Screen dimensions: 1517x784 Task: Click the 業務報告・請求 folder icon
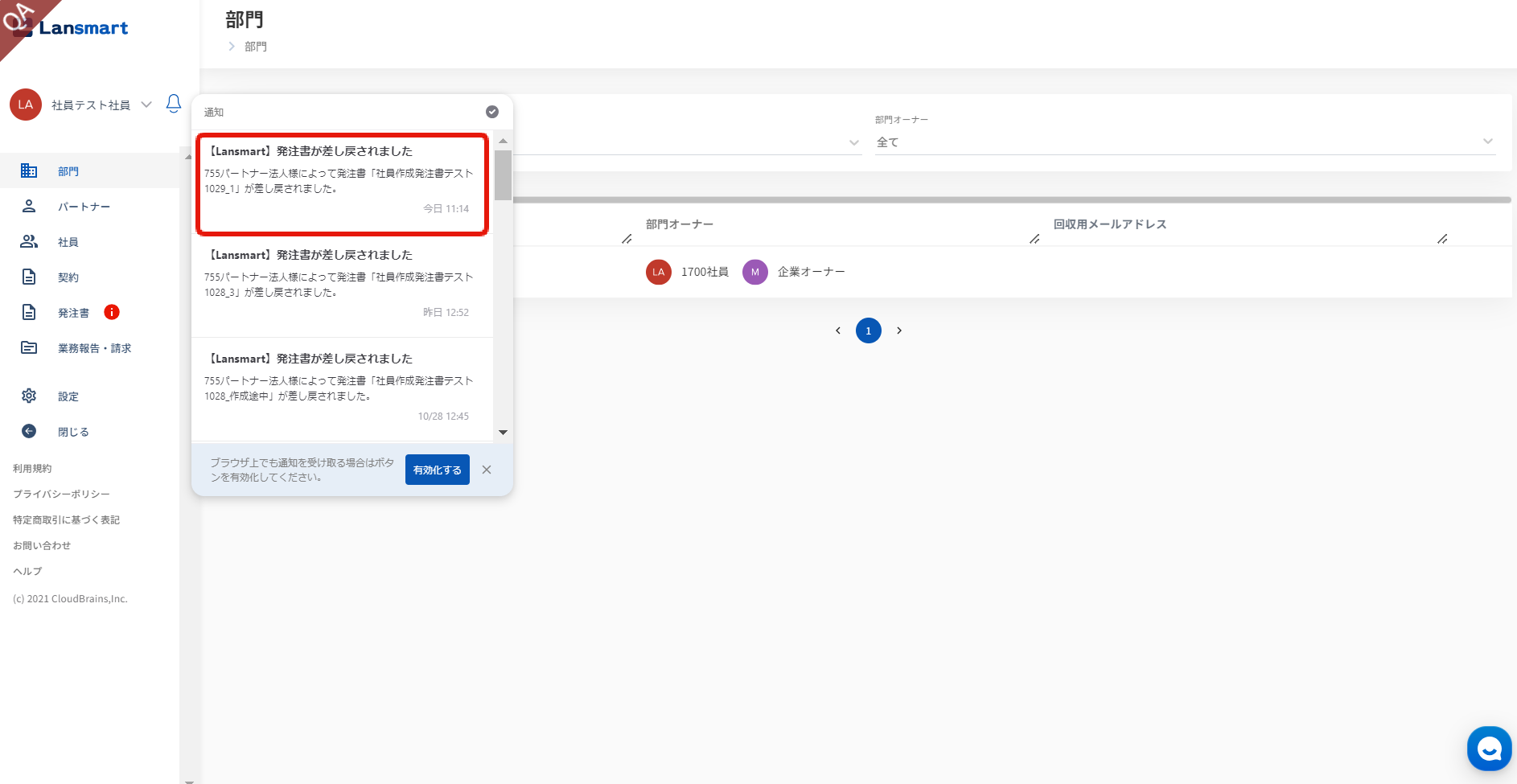pos(29,347)
